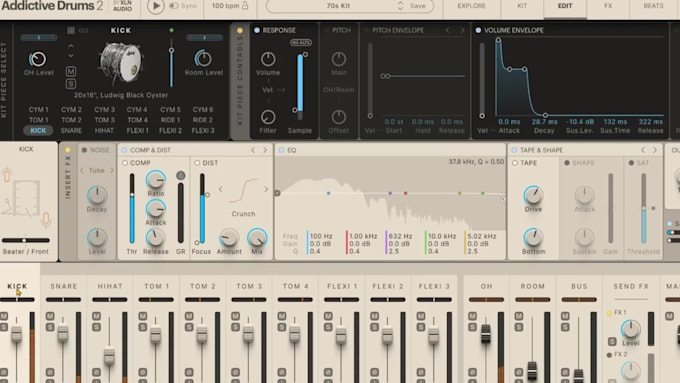Screen dimensions: 680x383
Task: Click the compressor Ratio knob
Action: pyautogui.click(x=155, y=179)
